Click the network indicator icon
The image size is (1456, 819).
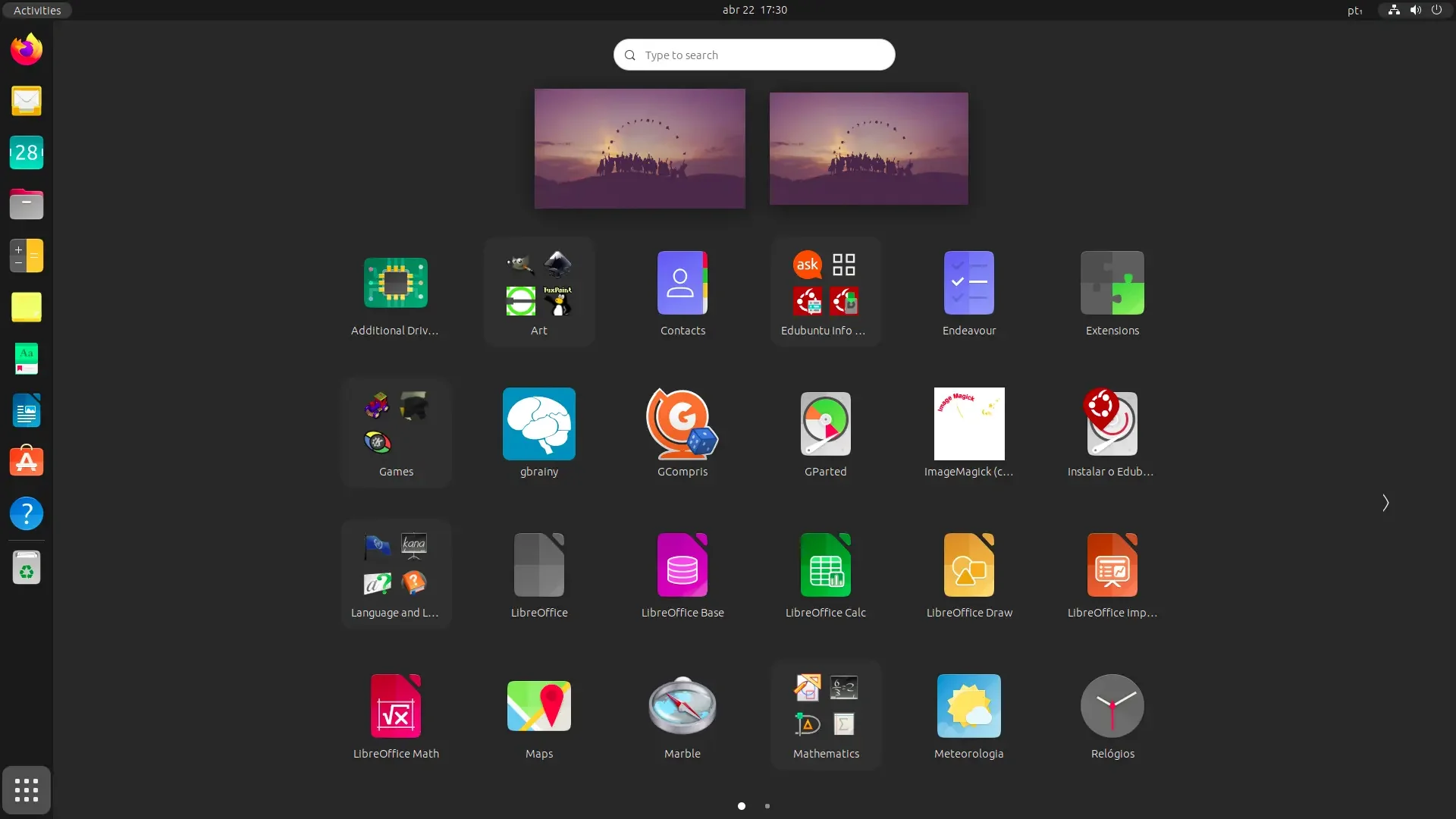[x=1394, y=10]
